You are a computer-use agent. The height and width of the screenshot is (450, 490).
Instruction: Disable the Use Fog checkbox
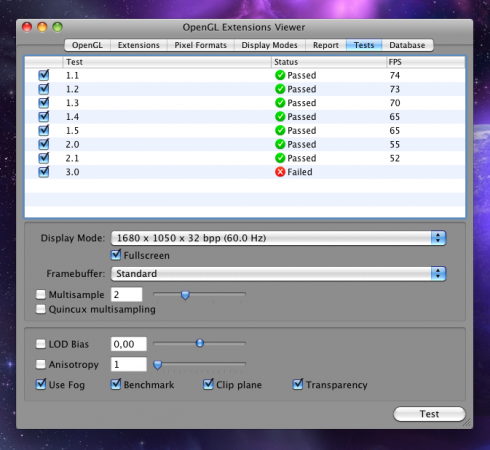click(x=41, y=384)
